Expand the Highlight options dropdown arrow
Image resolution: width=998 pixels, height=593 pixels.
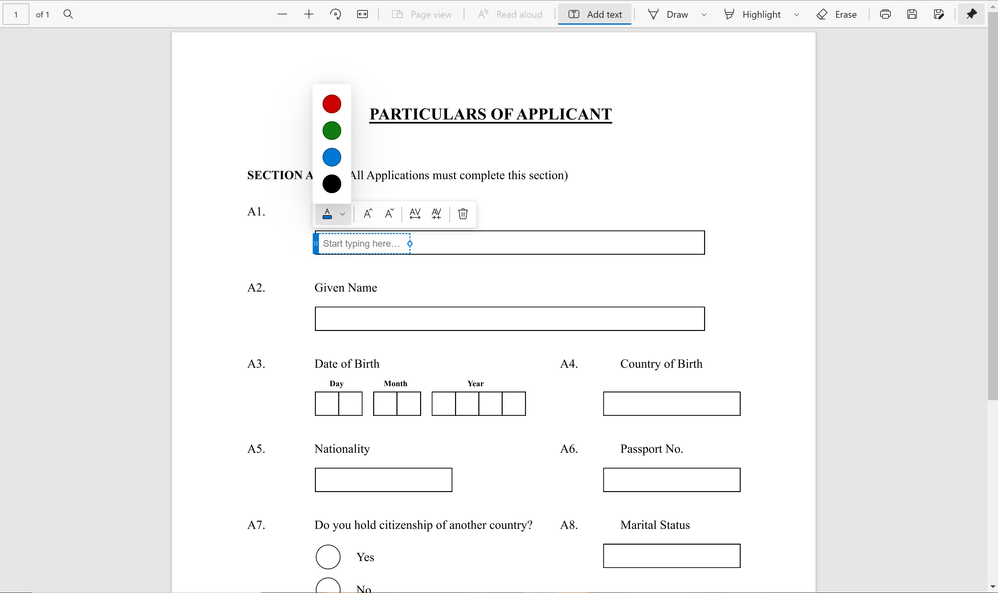coord(796,15)
